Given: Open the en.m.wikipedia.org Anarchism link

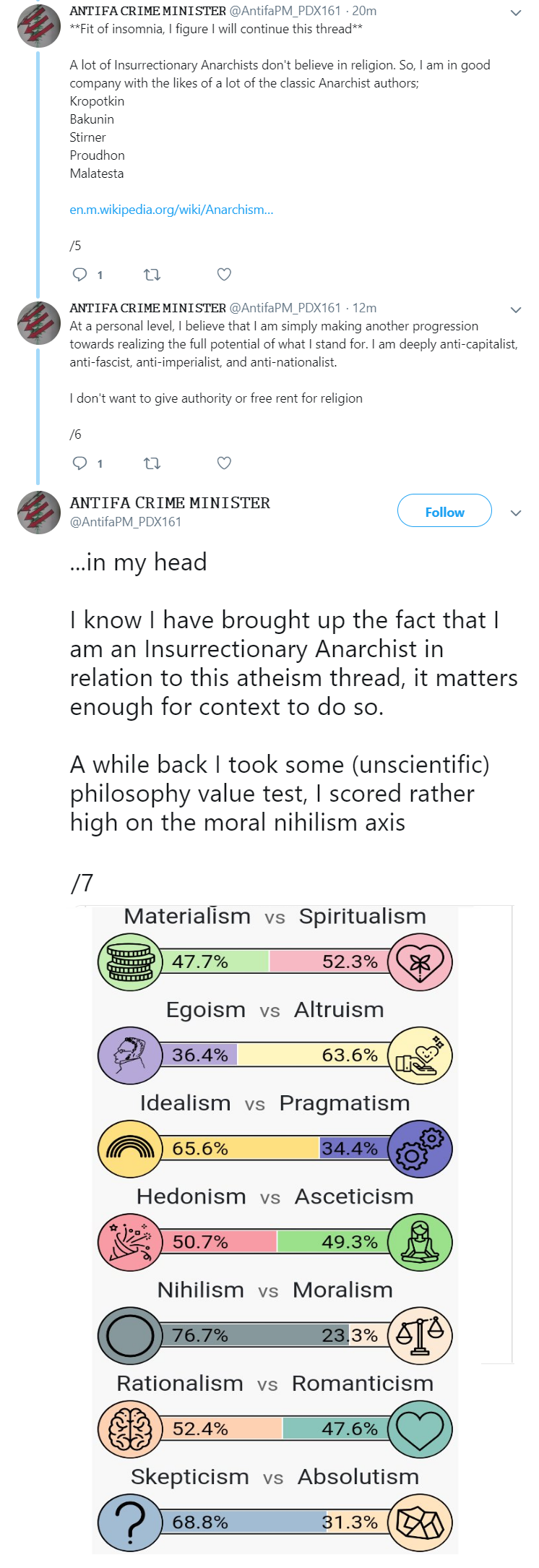Looking at the screenshot, I should pyautogui.click(x=171, y=210).
